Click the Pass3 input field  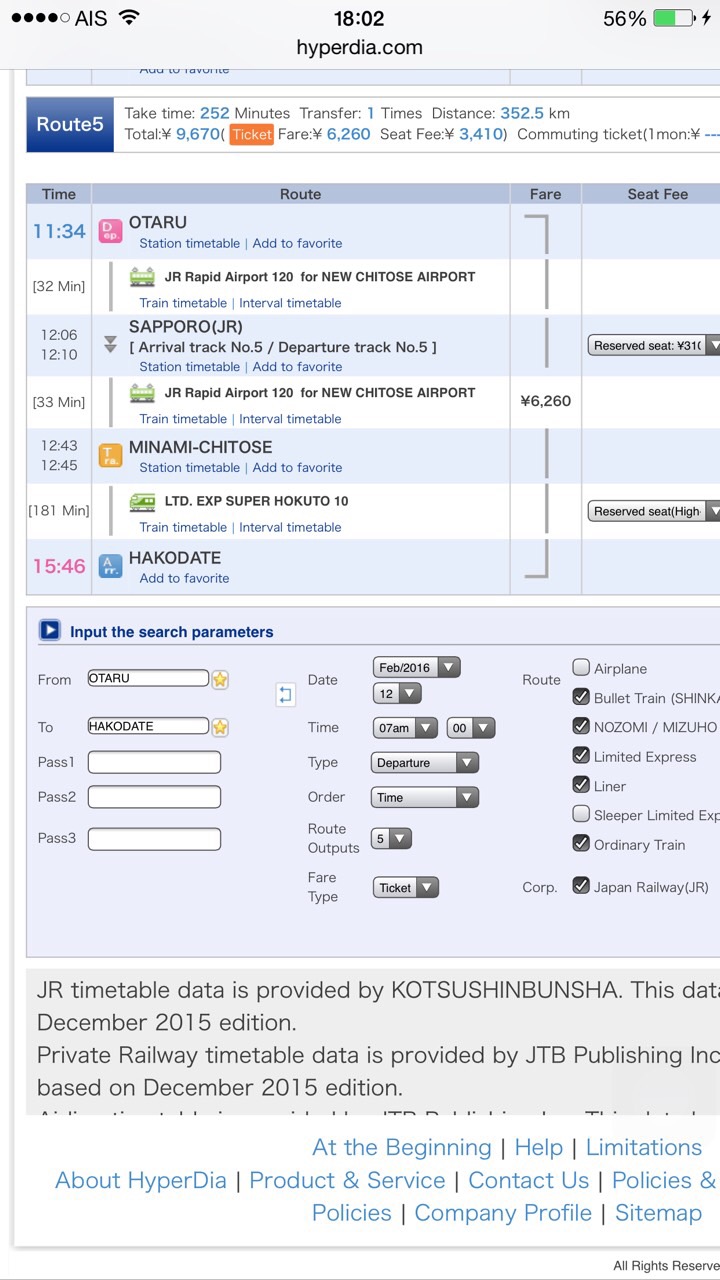click(154, 838)
